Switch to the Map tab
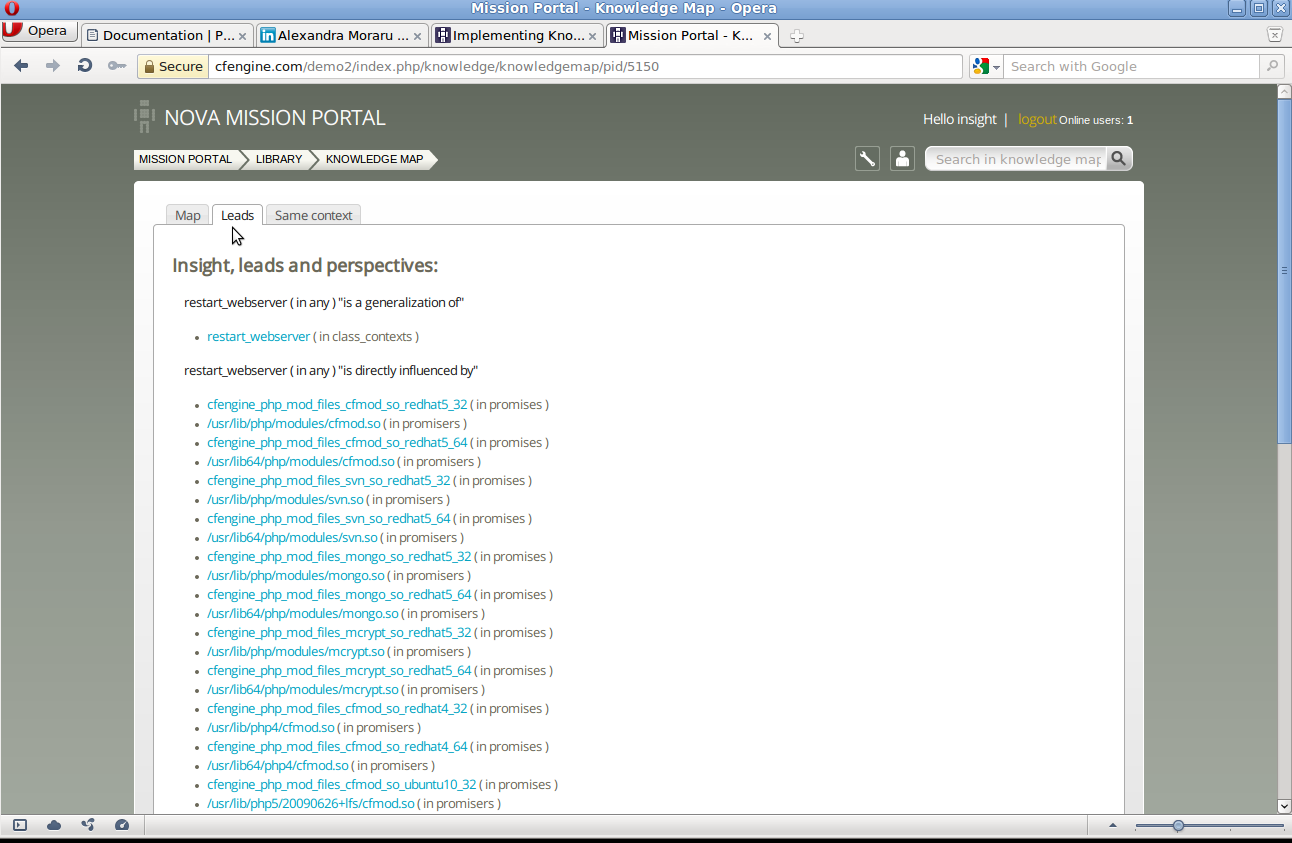The height and width of the screenshot is (843, 1292). (x=188, y=215)
